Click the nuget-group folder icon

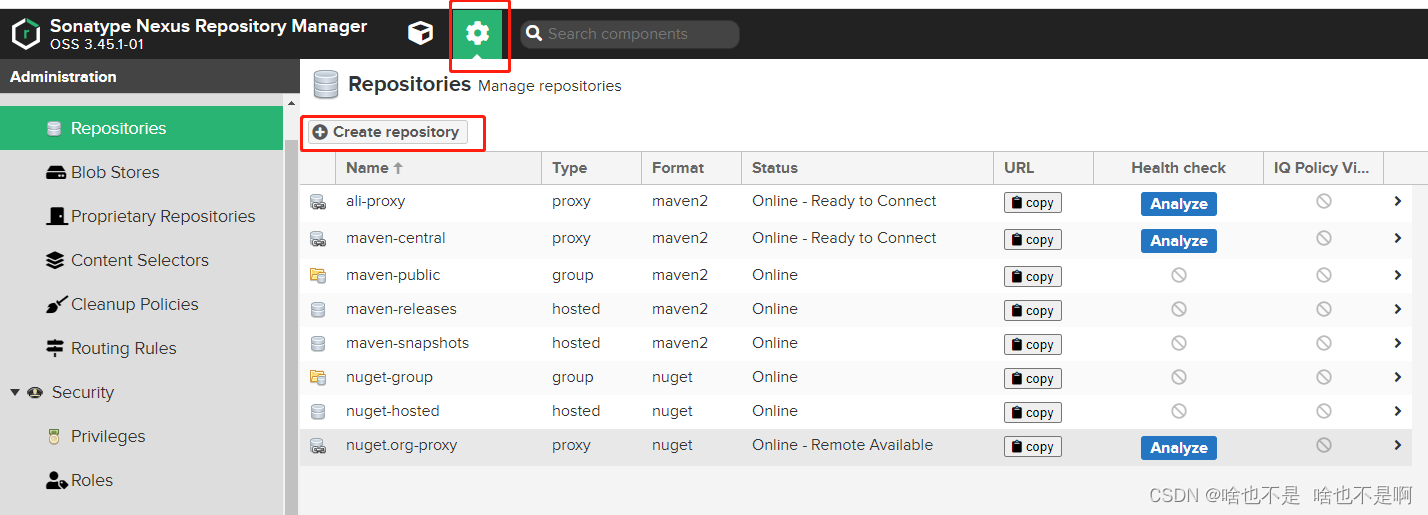point(318,377)
